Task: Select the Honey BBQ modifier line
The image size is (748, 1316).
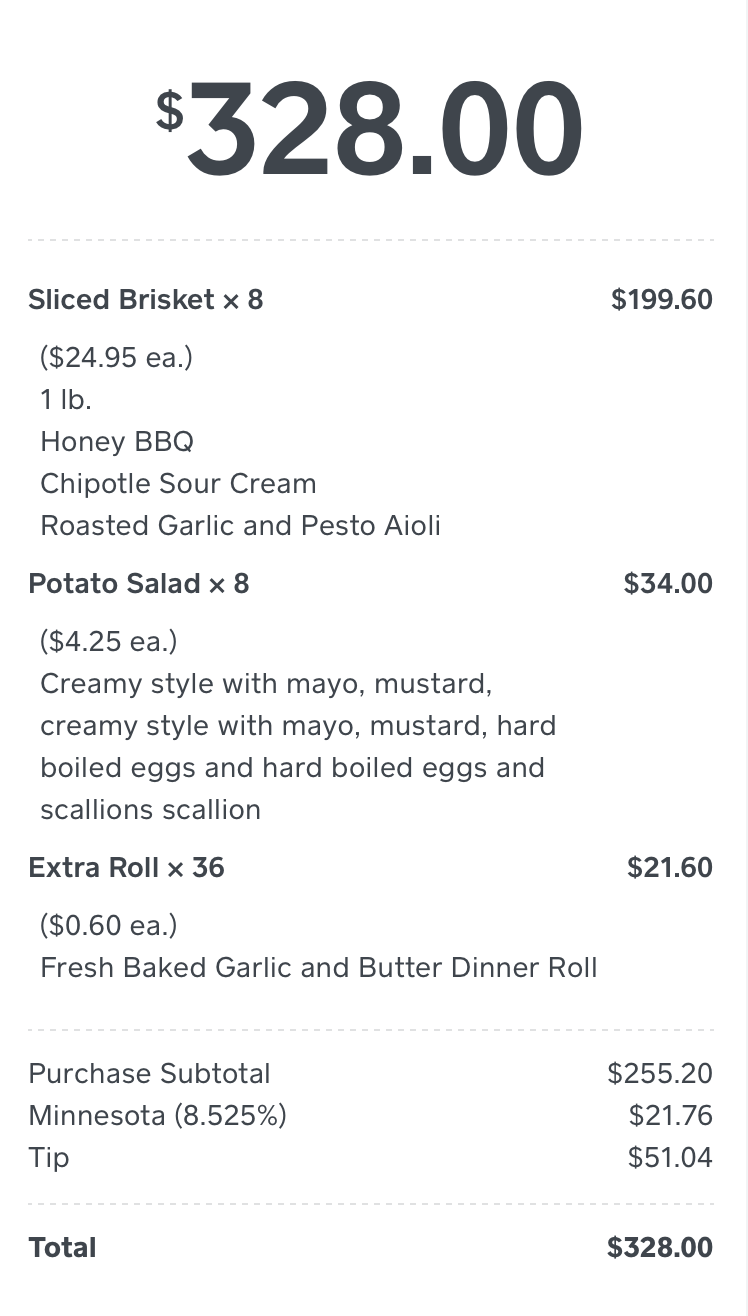Action: [x=117, y=442]
